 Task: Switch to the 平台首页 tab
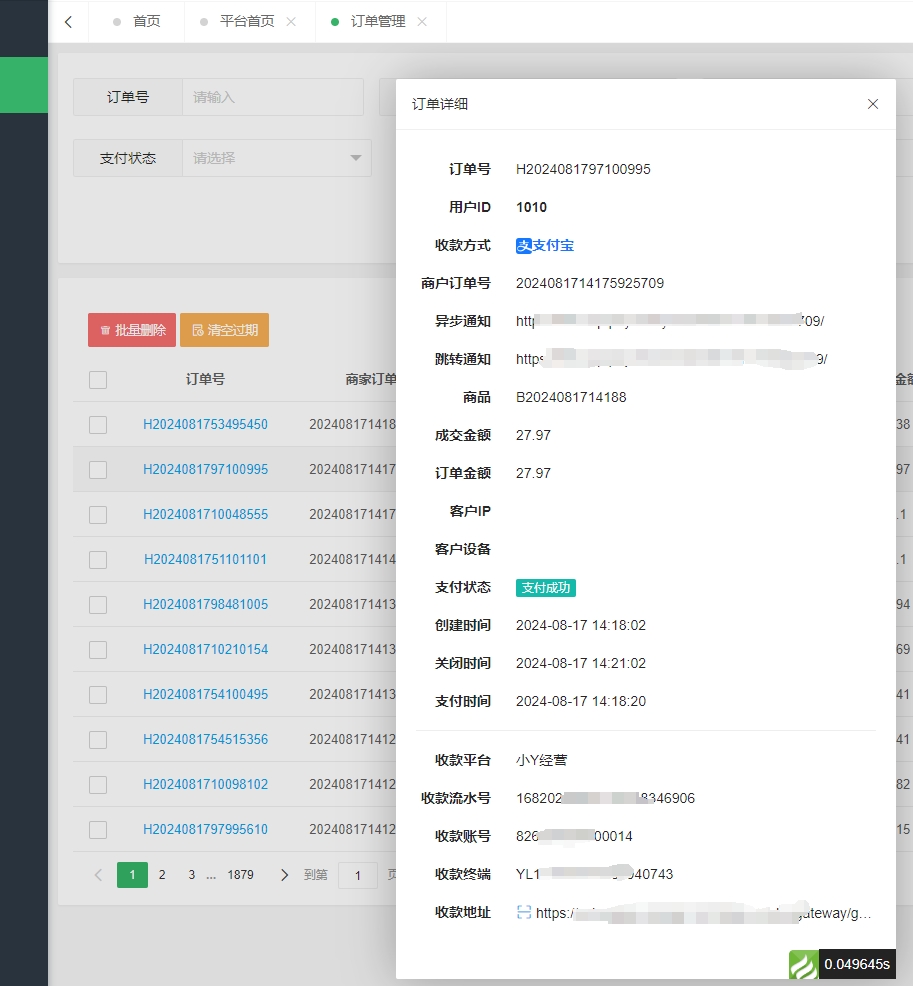pyautogui.click(x=246, y=22)
